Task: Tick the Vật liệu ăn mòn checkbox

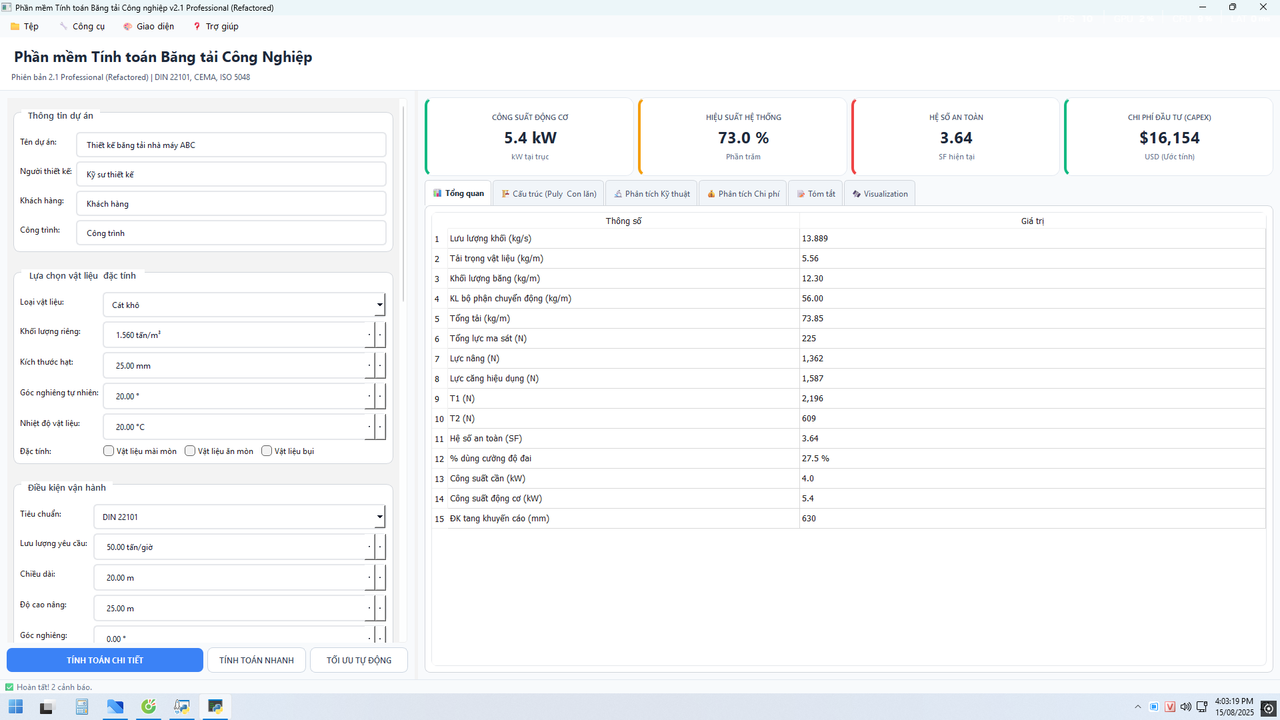Action: click(x=190, y=451)
